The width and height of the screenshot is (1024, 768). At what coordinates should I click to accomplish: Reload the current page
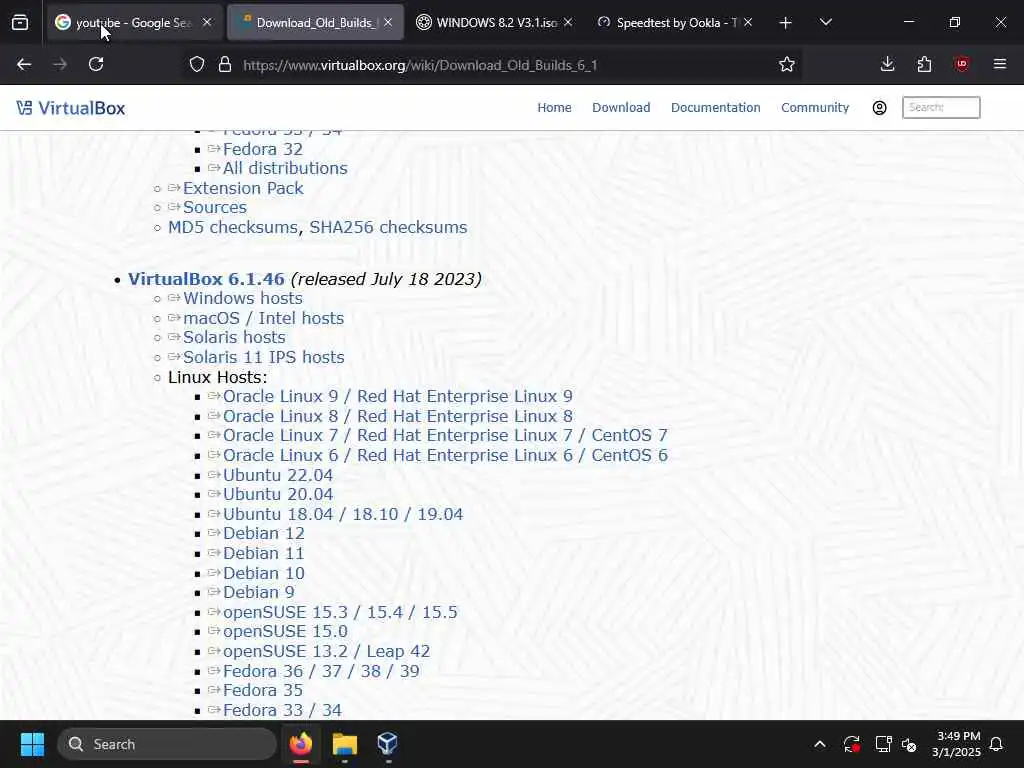point(96,64)
